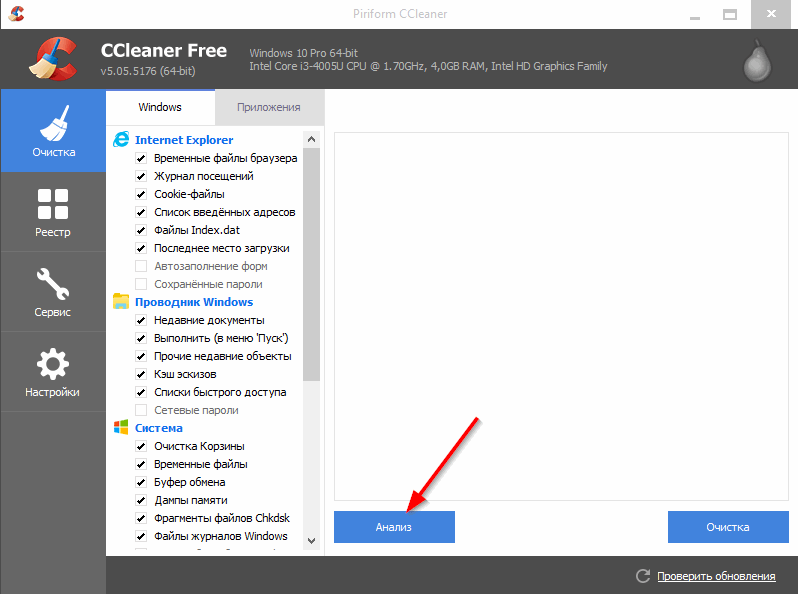Uncheck Временные файлы браузера checkbox
798x594 pixels.
tap(141, 158)
